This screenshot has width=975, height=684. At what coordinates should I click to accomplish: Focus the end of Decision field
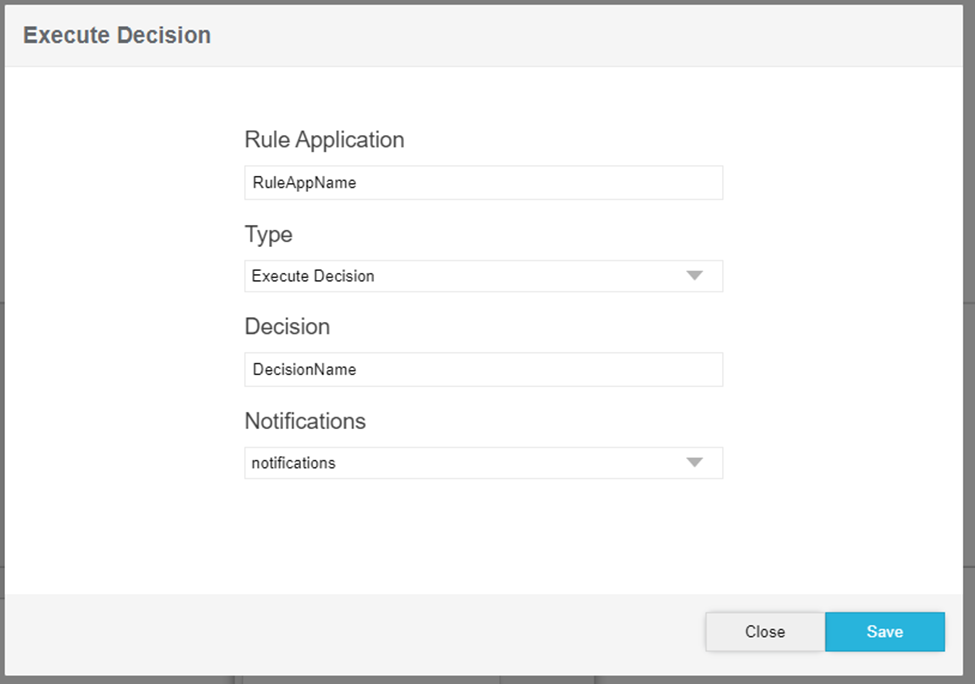pyautogui.click(x=700, y=369)
